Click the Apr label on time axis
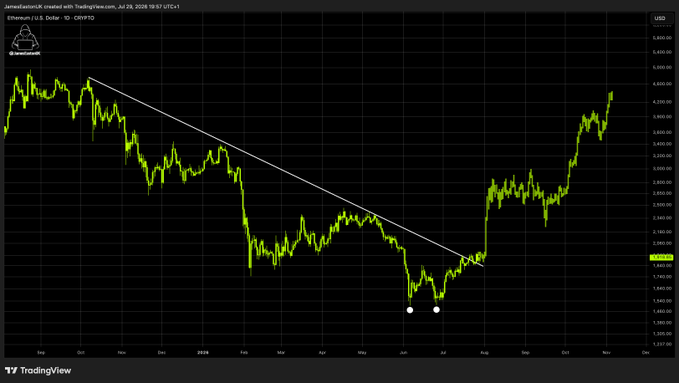The width and height of the screenshot is (679, 383). (322, 353)
